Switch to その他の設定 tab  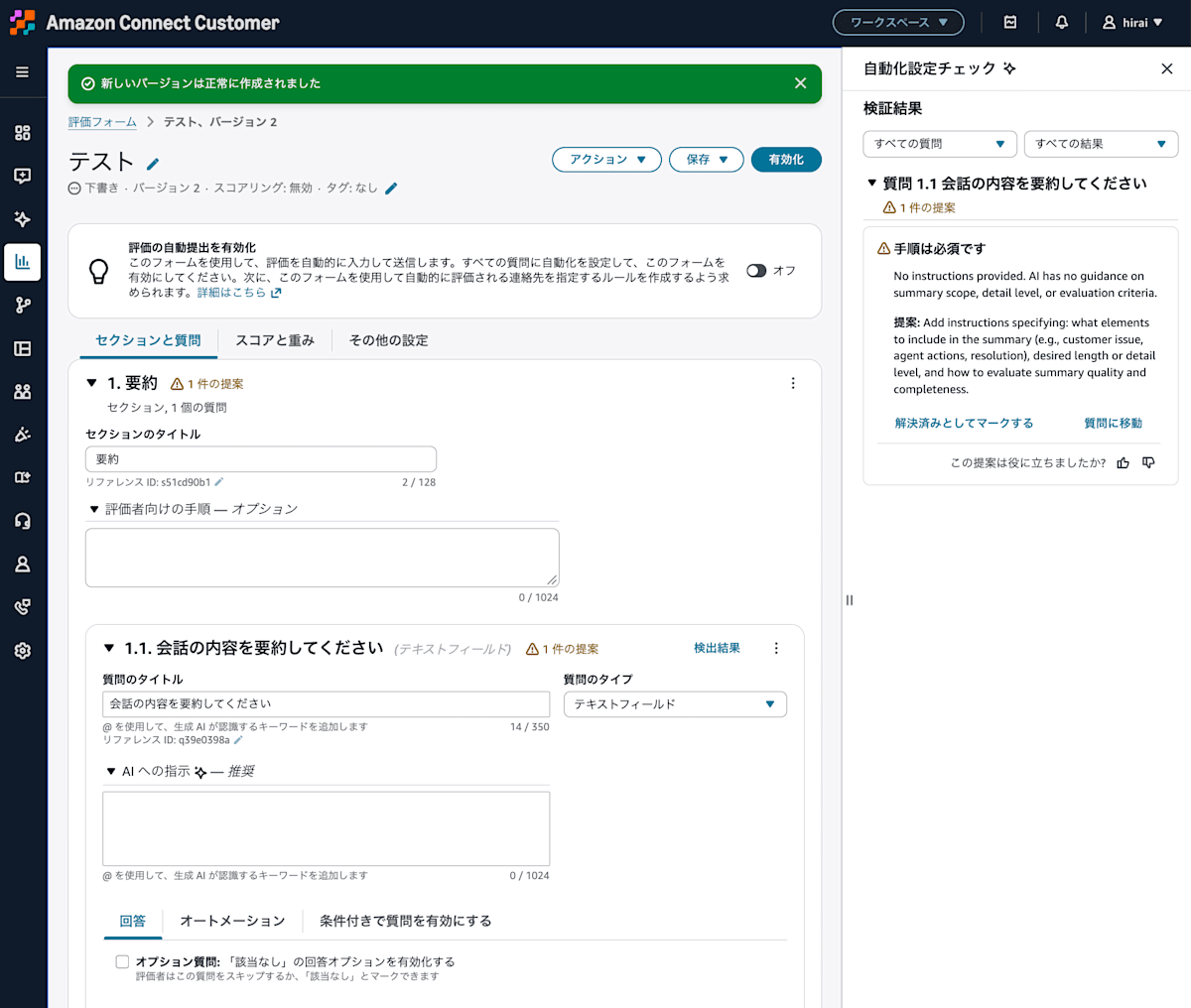pyautogui.click(x=389, y=340)
